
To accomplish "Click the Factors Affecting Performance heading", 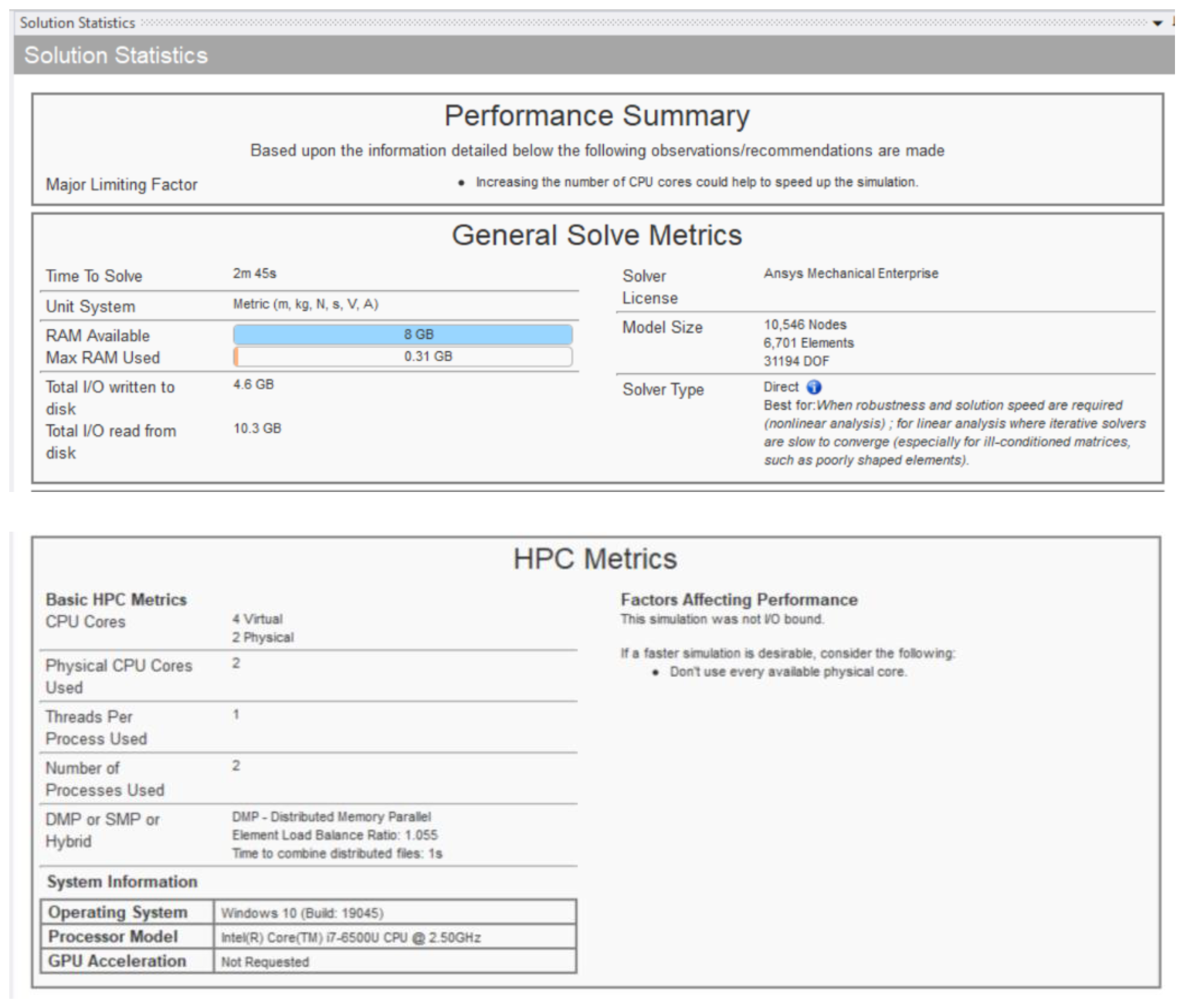I will 738,599.
